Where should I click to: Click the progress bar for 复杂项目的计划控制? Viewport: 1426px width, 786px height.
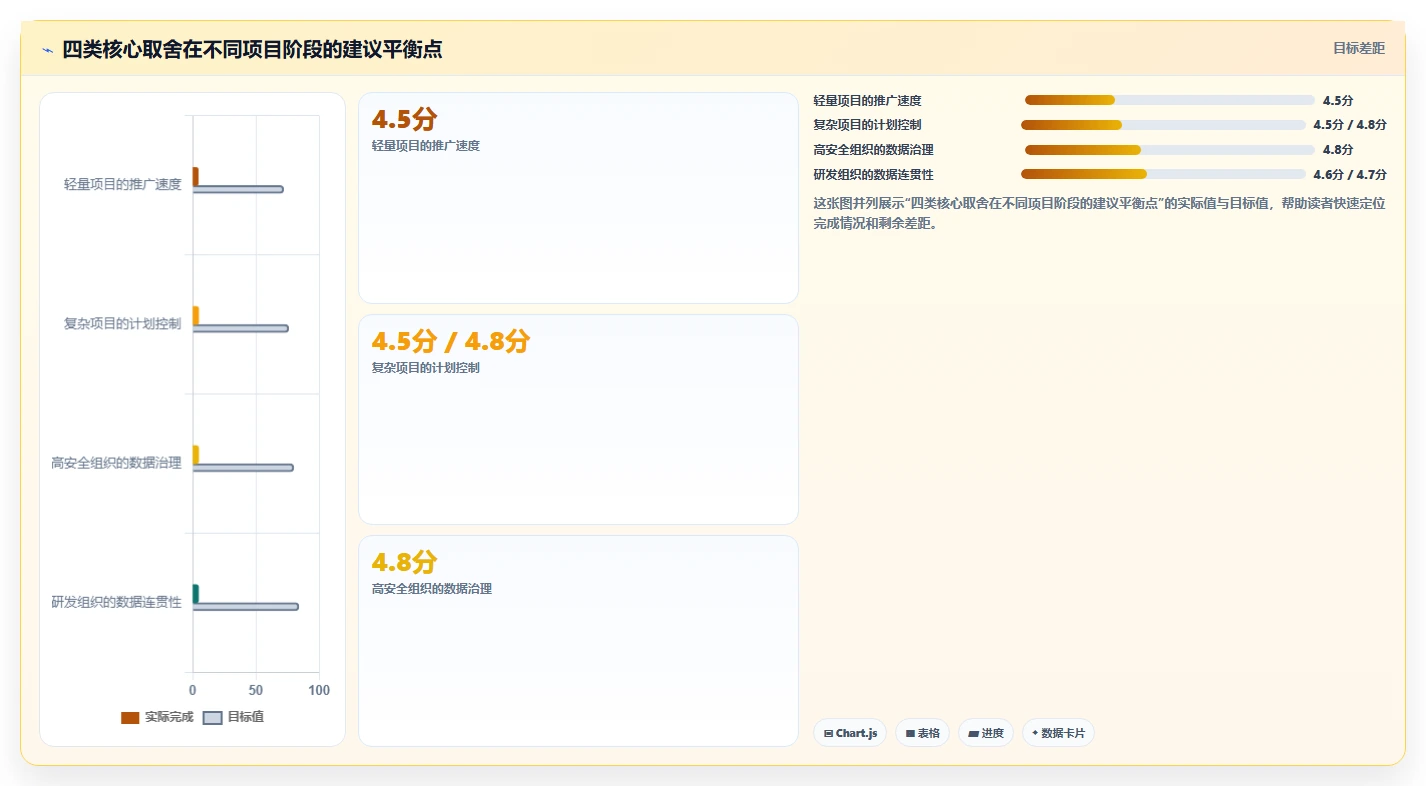coord(1163,125)
